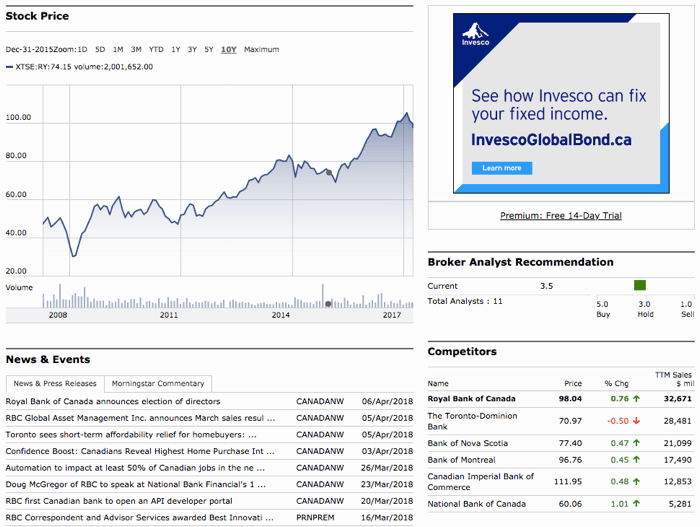Viewport: 700px width, 527px height.
Task: Set chart zoom to 1M
Action: [x=118, y=49]
